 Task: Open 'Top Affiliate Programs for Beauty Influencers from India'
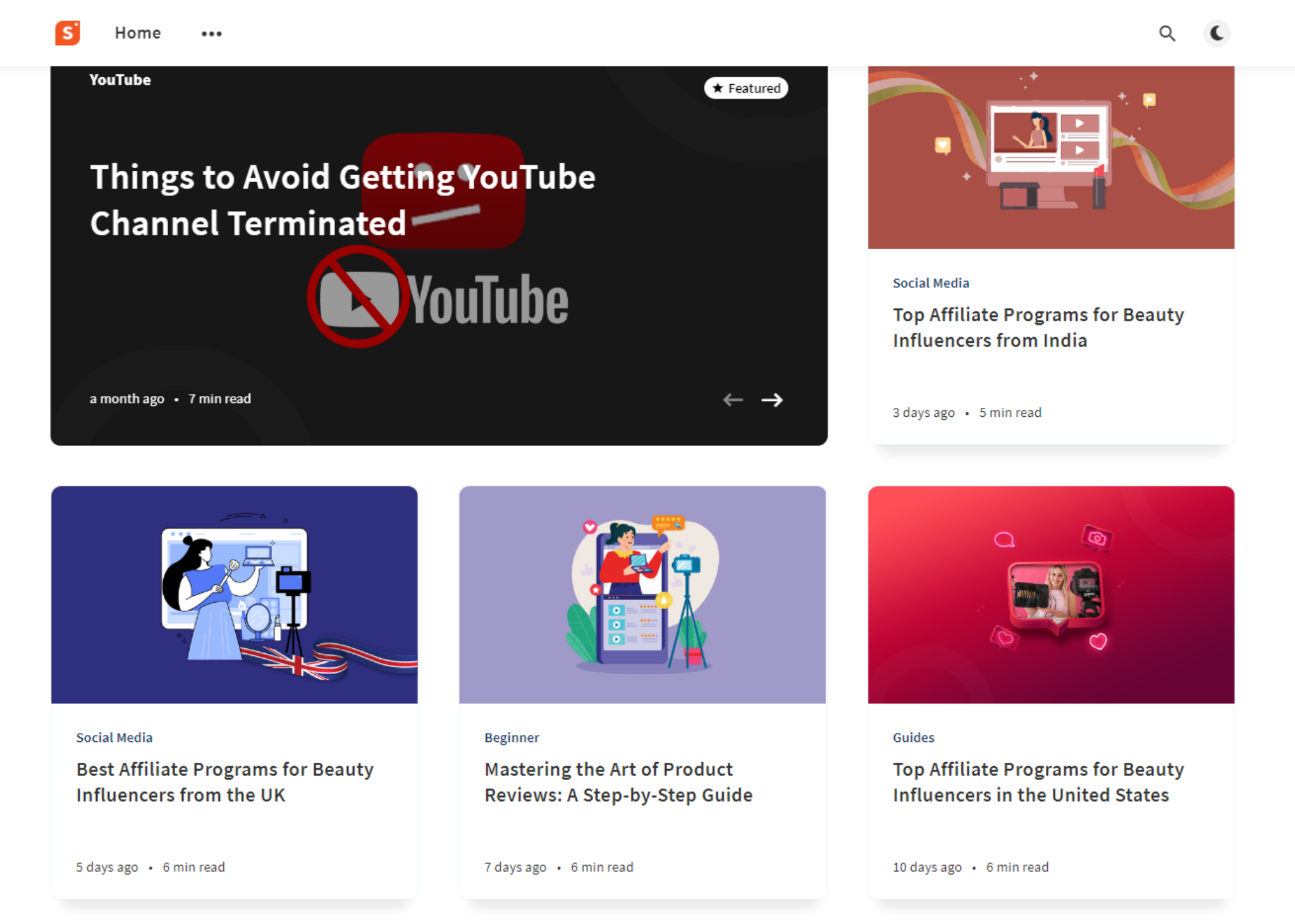(x=1038, y=328)
